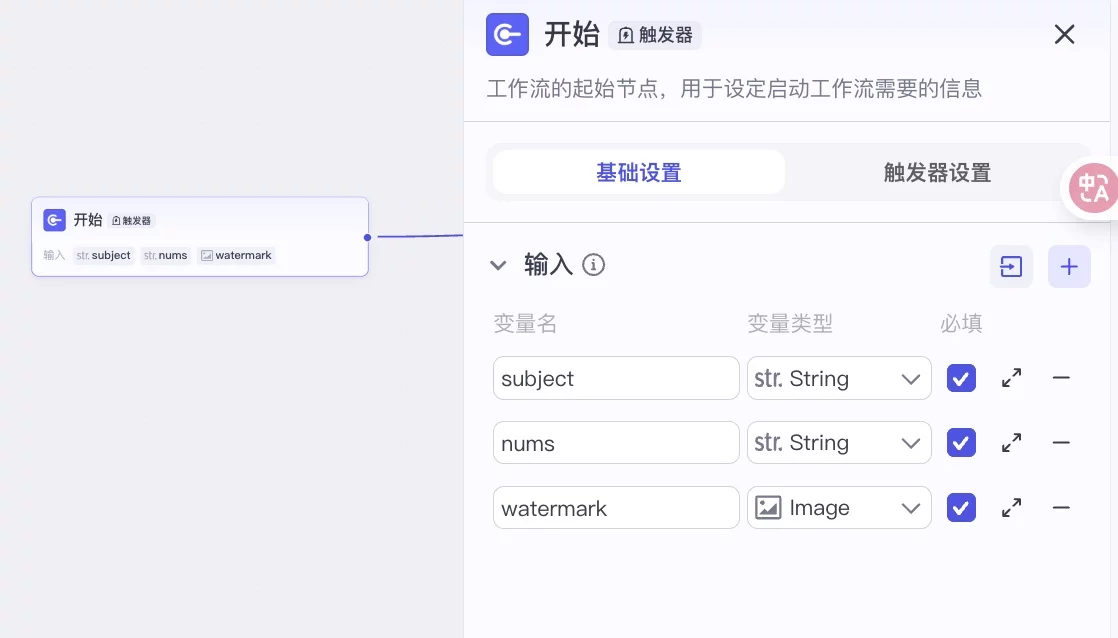Viewport: 1118px width, 638px height.
Task: Expand the subject variable using its diagonal arrow icon
Action: coord(1011,378)
